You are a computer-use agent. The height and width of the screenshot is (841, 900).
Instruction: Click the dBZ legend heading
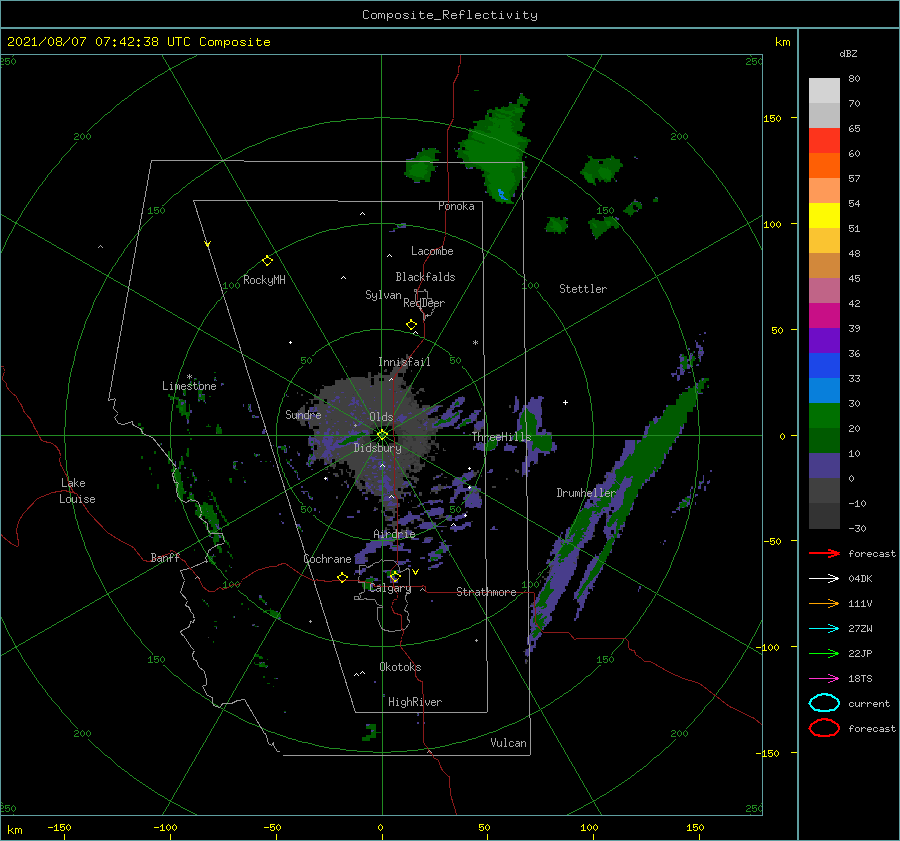848,53
